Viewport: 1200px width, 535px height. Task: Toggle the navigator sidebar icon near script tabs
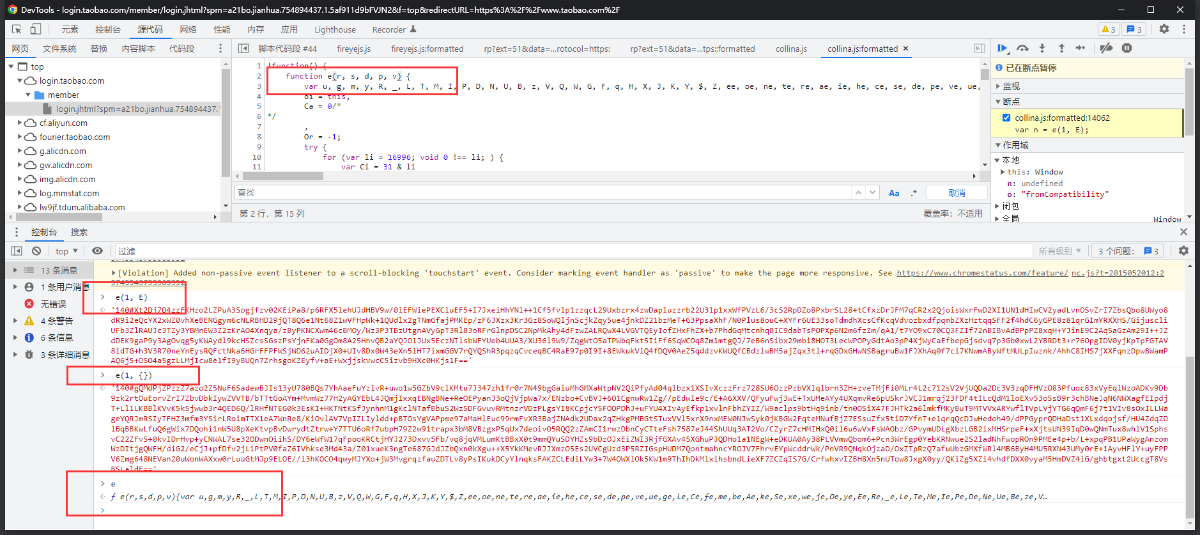click(x=243, y=48)
